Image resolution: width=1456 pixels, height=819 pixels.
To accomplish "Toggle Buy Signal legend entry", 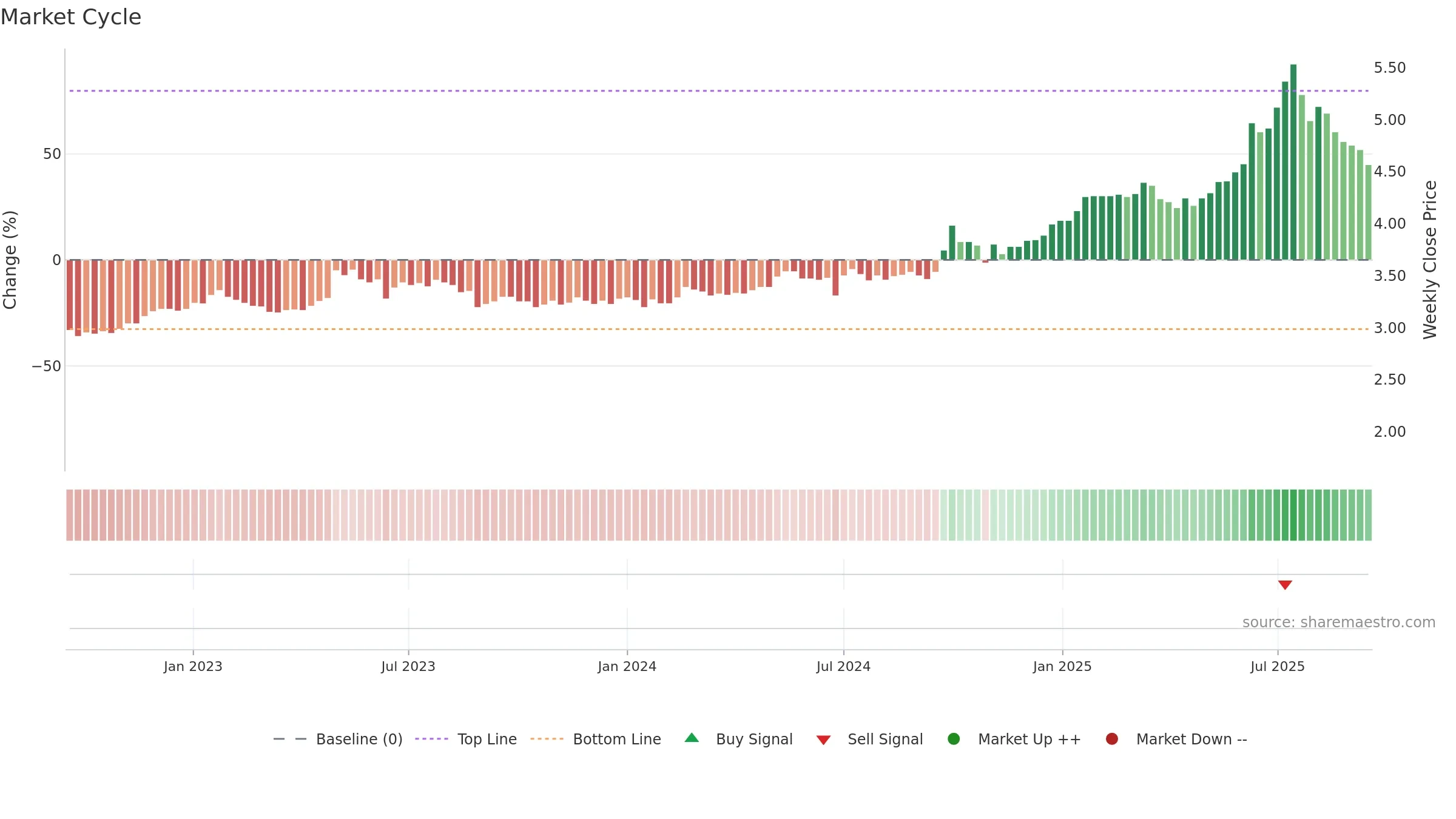I will coord(738,739).
